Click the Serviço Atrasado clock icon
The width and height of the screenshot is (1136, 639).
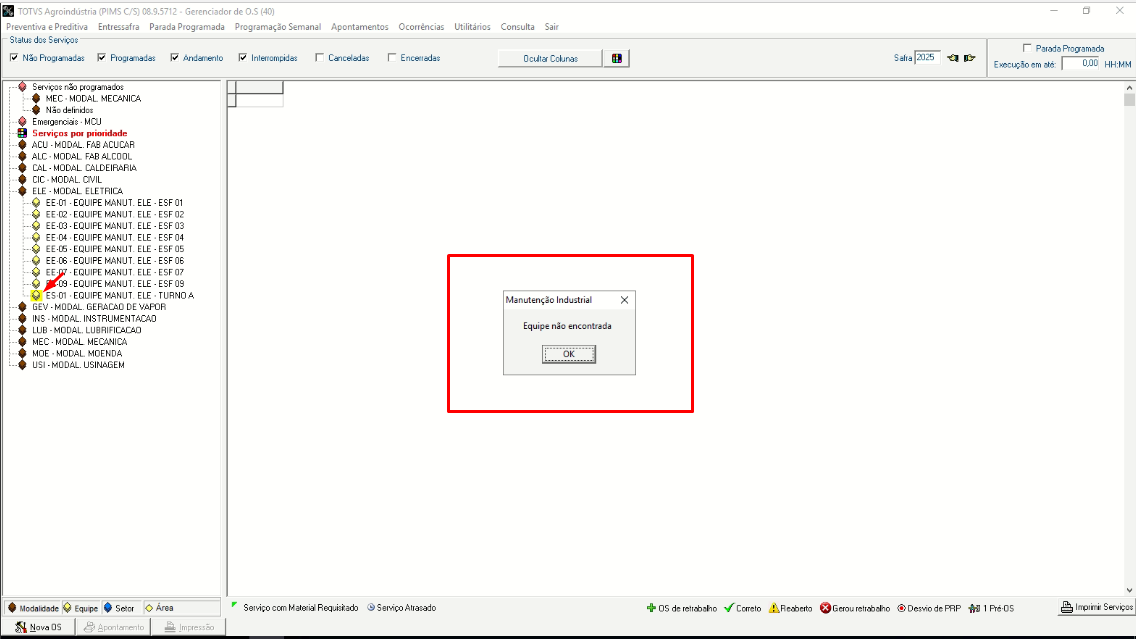pos(371,607)
